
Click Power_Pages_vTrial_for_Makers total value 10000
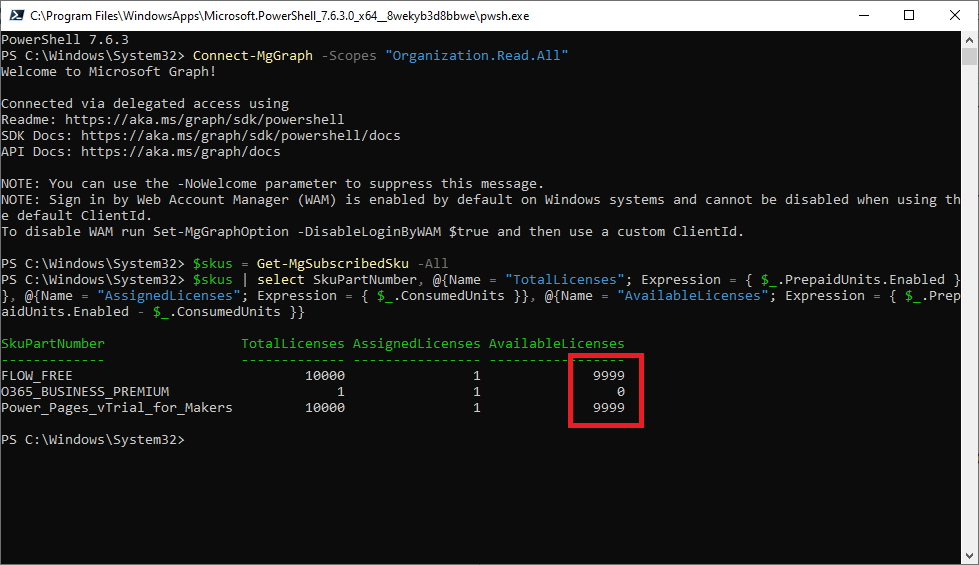click(x=325, y=408)
